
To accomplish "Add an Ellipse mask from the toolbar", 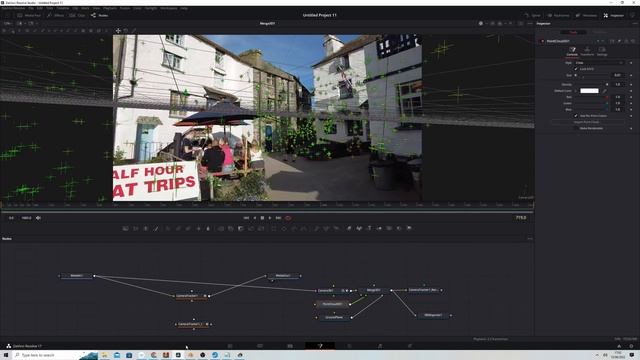I will click(284, 229).
